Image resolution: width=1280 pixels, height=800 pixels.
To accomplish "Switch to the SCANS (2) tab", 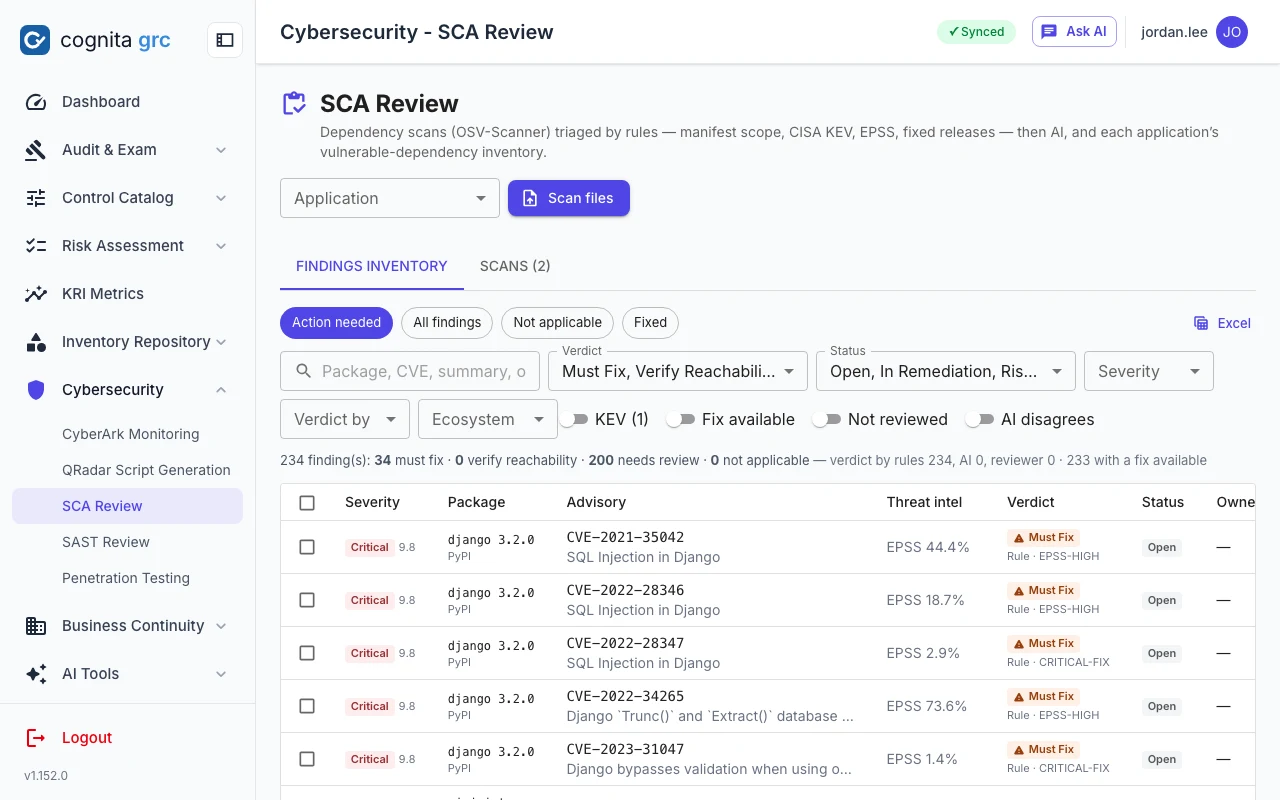I will point(515,266).
